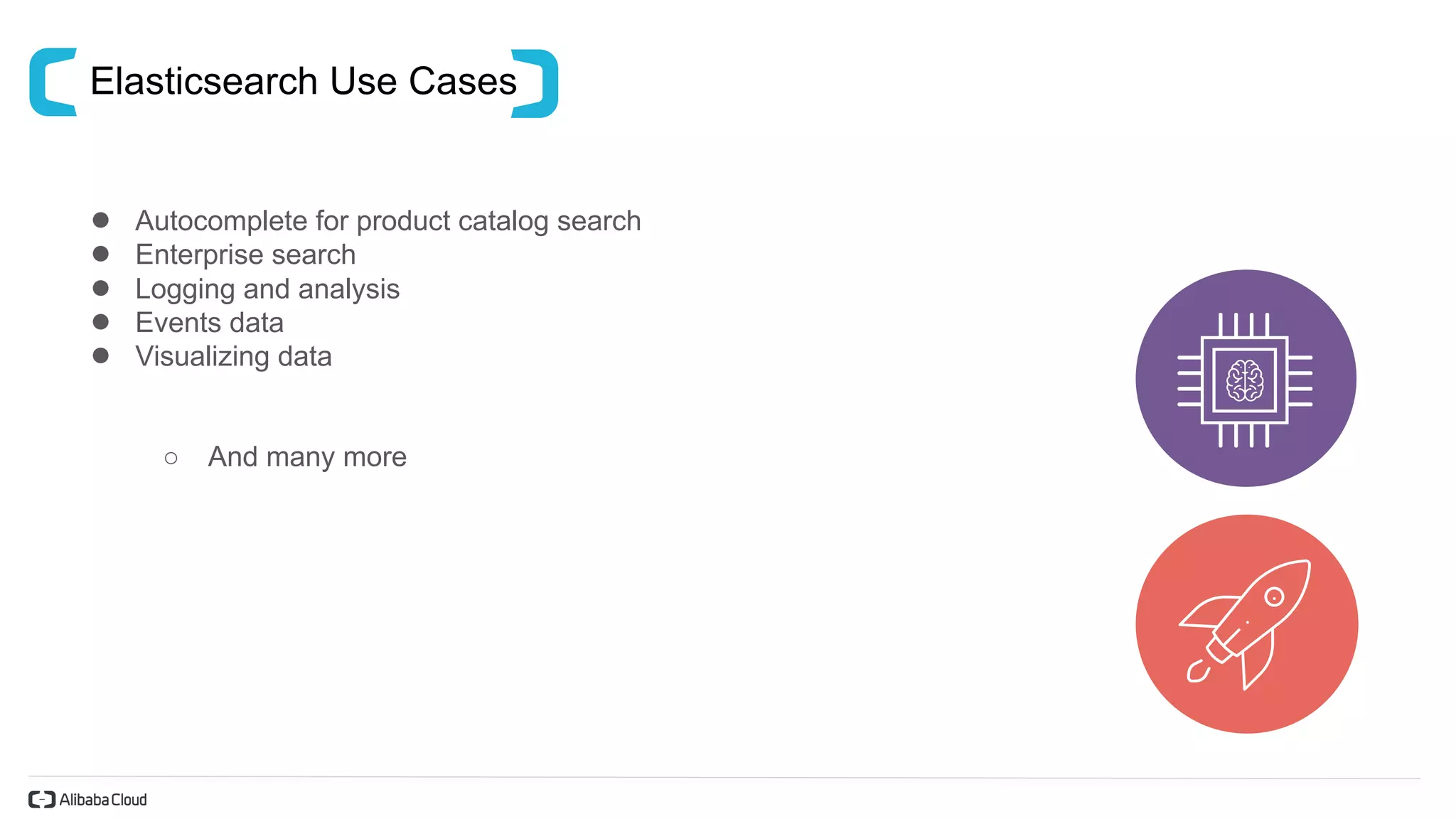Click hollow circle bullet beside And many more
The height and width of the screenshot is (819, 1456).
(x=171, y=458)
